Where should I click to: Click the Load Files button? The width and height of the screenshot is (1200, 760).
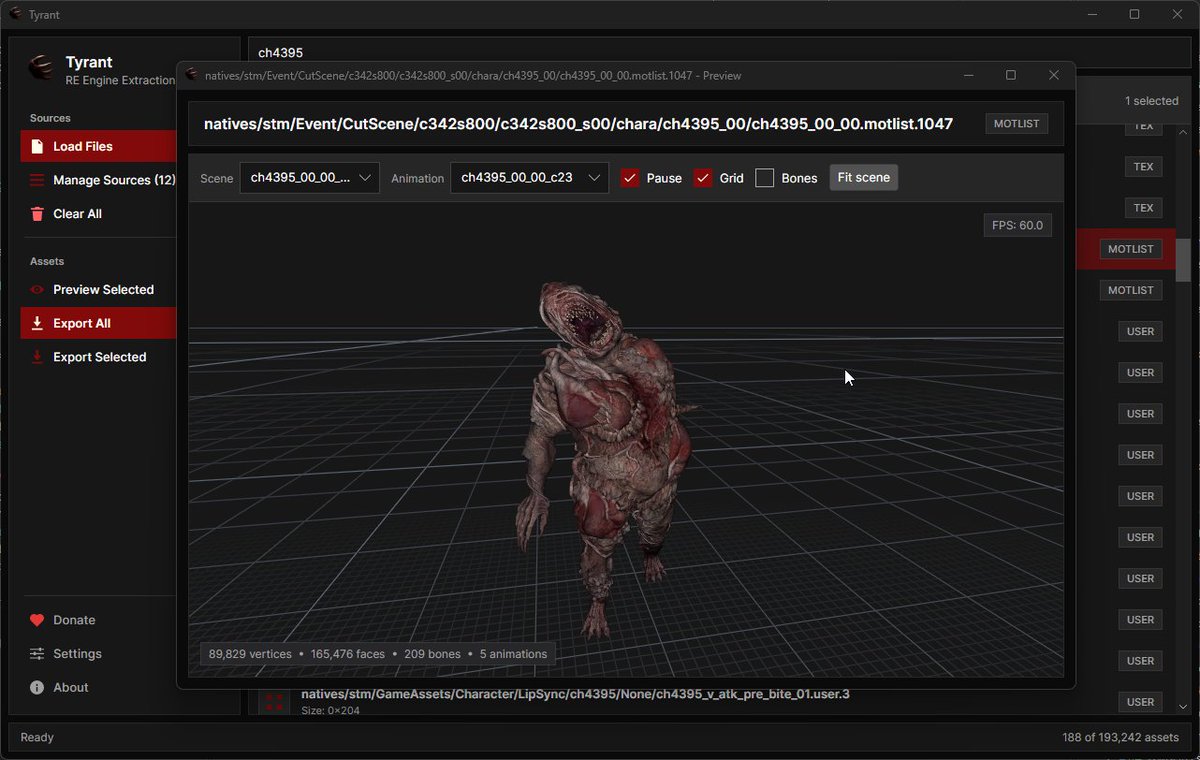pos(98,146)
